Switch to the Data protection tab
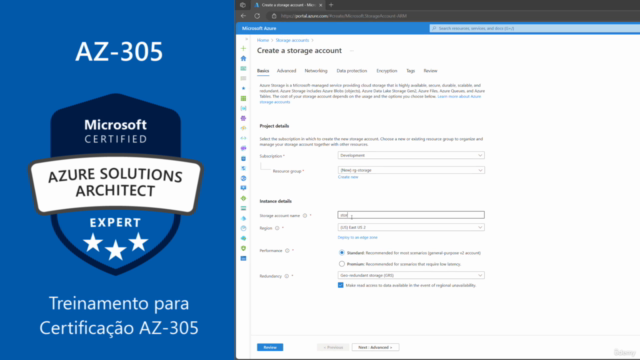The width and height of the screenshot is (640, 360). pos(352,71)
